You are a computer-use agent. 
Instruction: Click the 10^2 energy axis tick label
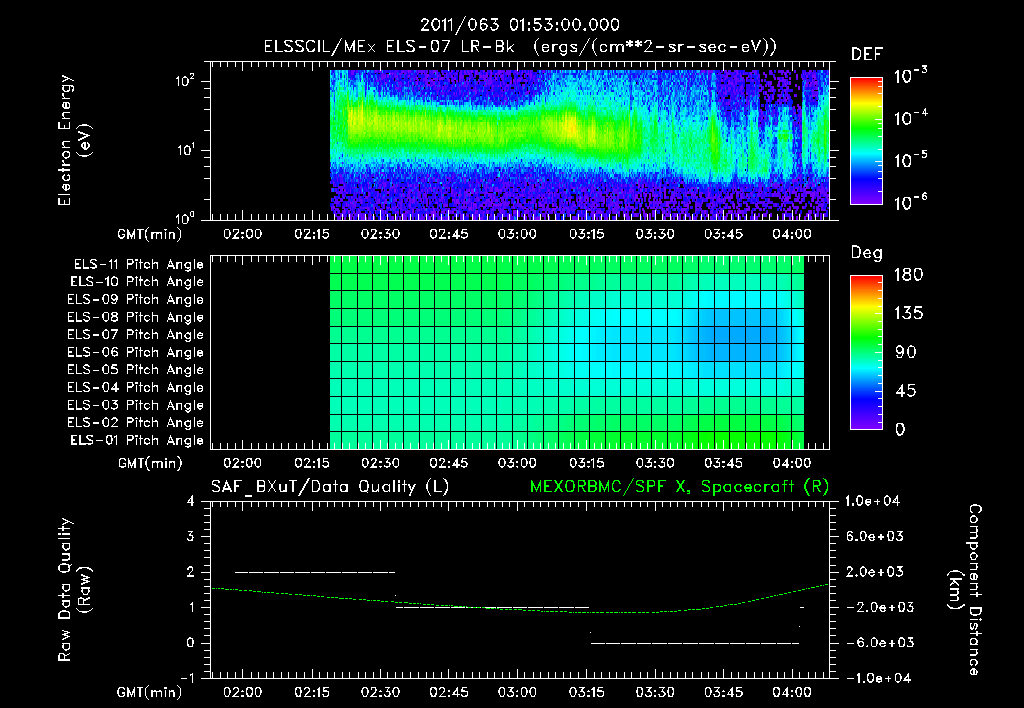pyautogui.click(x=185, y=82)
